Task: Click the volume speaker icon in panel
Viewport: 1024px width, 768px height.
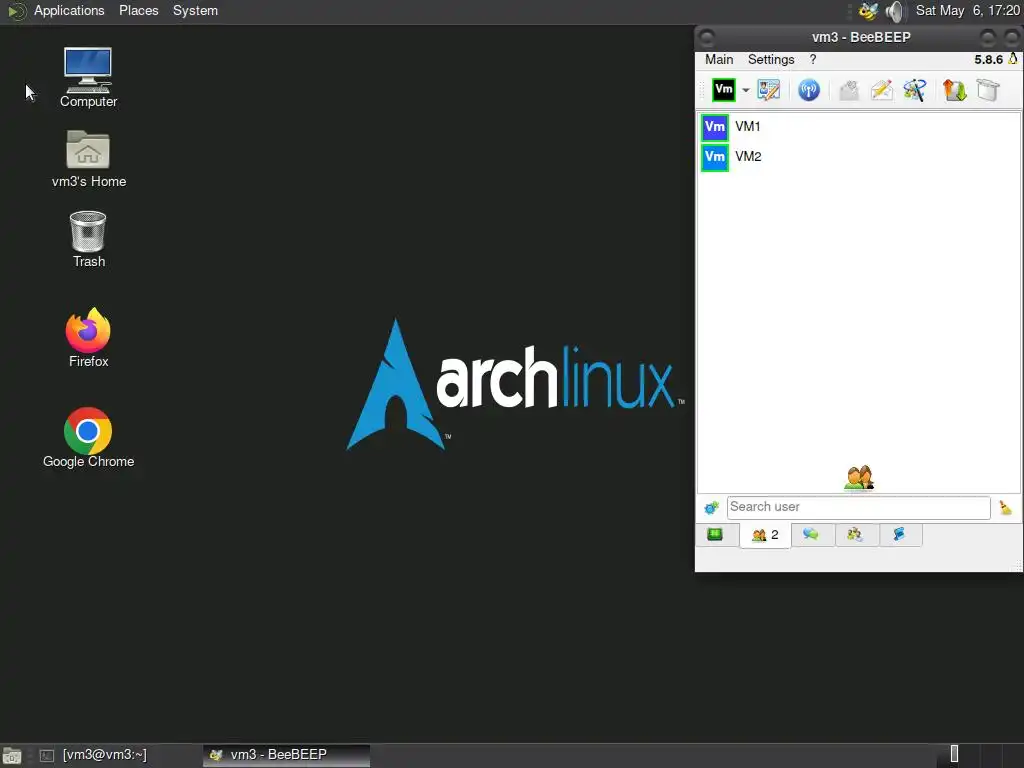Action: pos(895,11)
